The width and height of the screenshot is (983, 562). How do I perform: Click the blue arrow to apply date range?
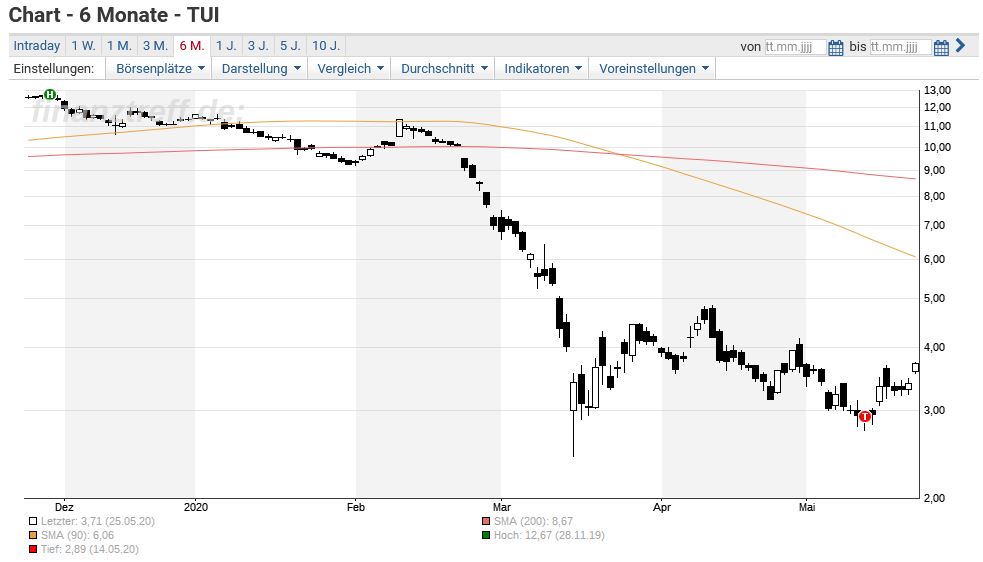click(960, 46)
